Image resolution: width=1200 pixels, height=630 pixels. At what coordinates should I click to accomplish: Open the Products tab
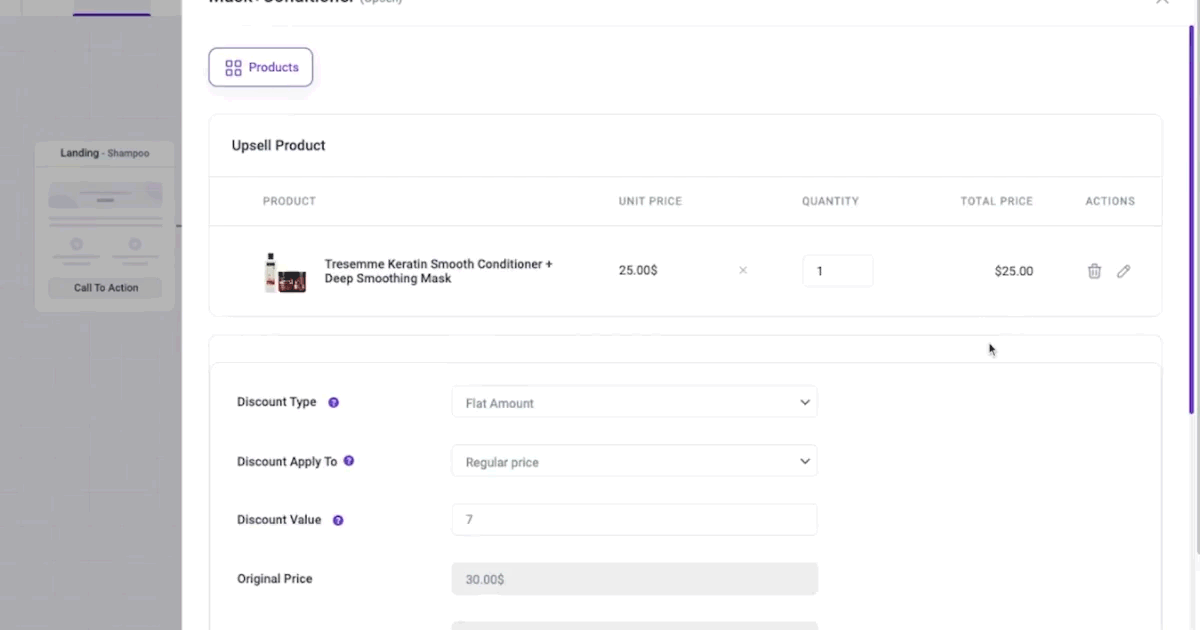[261, 67]
